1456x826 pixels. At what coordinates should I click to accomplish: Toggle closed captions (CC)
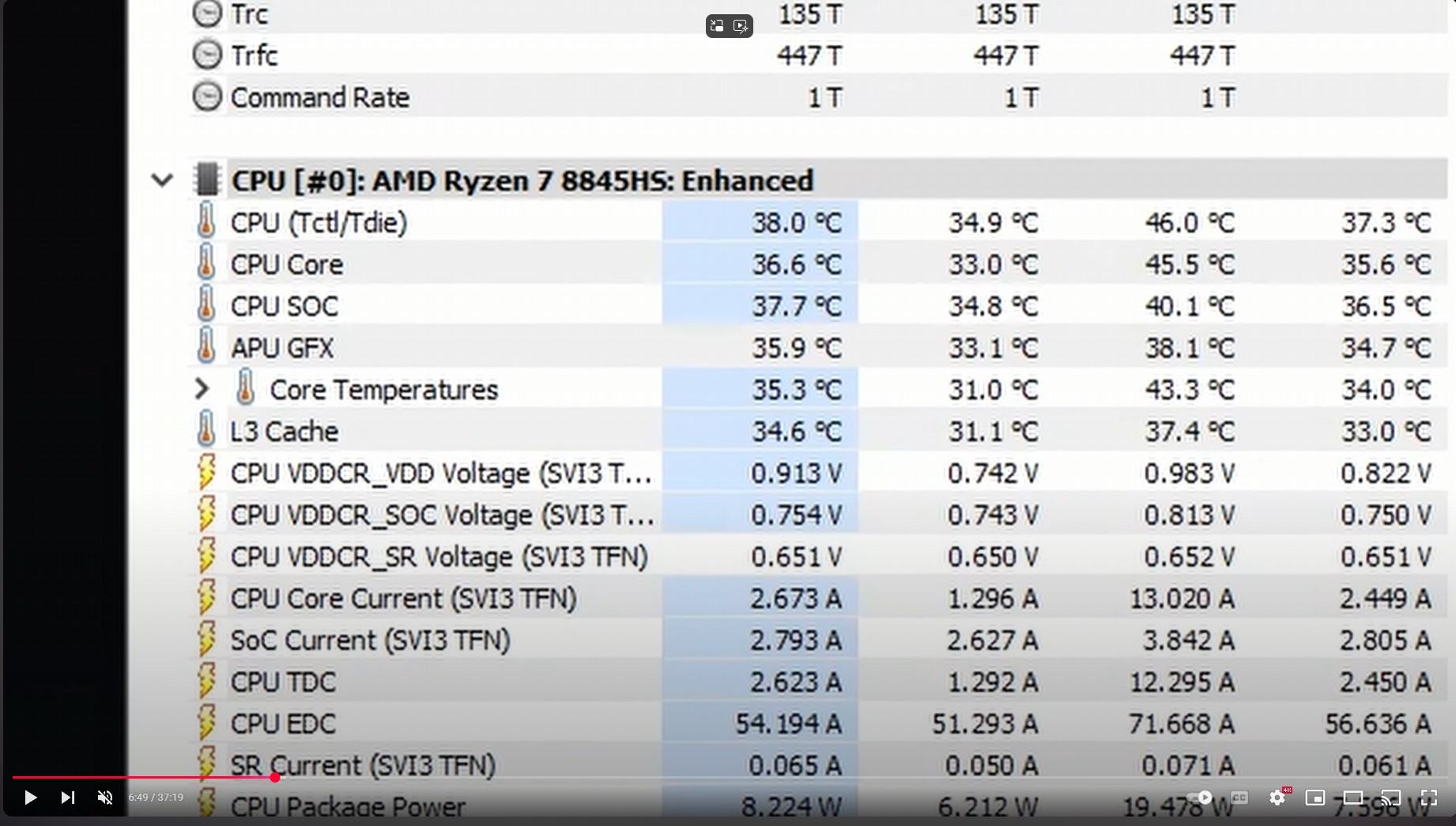coord(1239,798)
